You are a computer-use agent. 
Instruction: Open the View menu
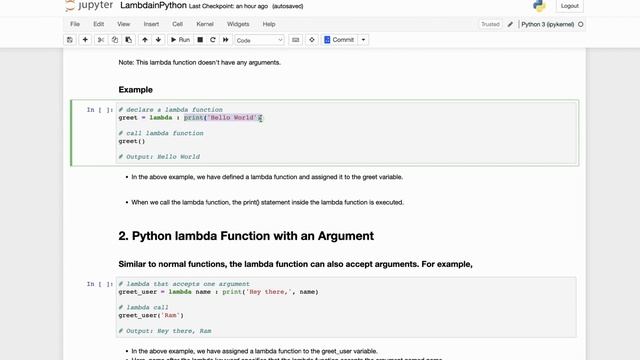(123, 24)
